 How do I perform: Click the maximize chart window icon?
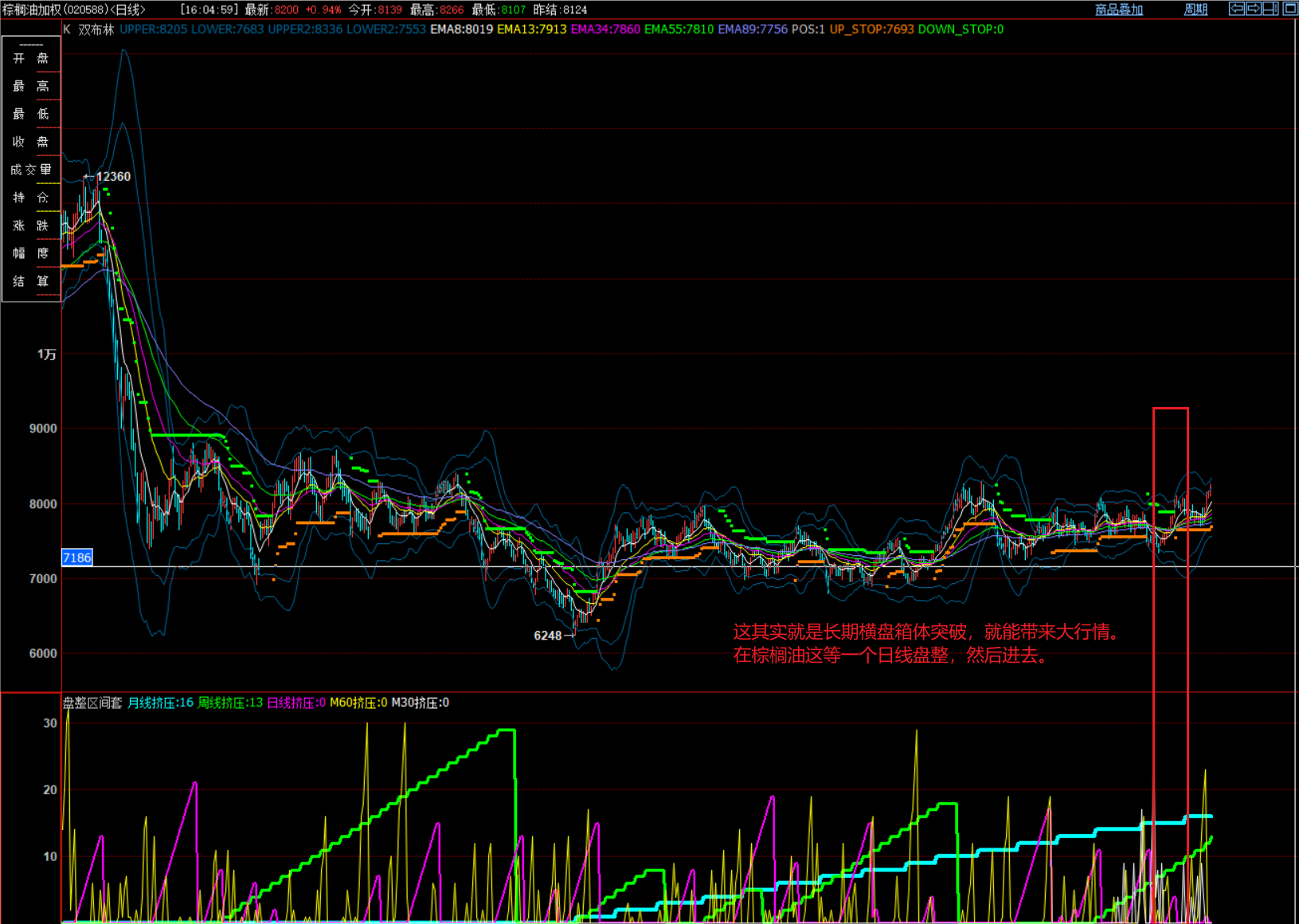(x=1290, y=9)
